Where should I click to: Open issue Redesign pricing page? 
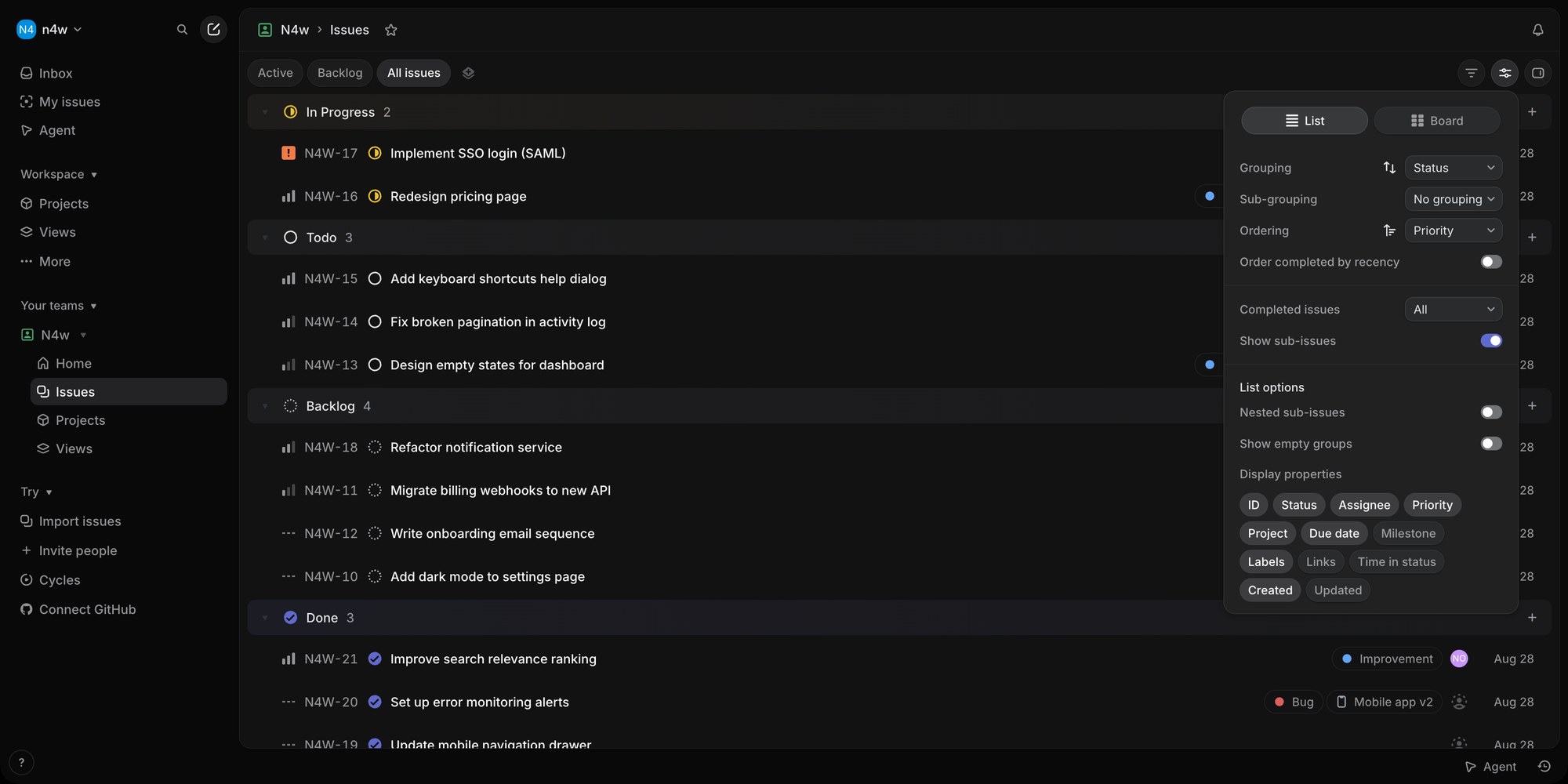[x=458, y=196]
